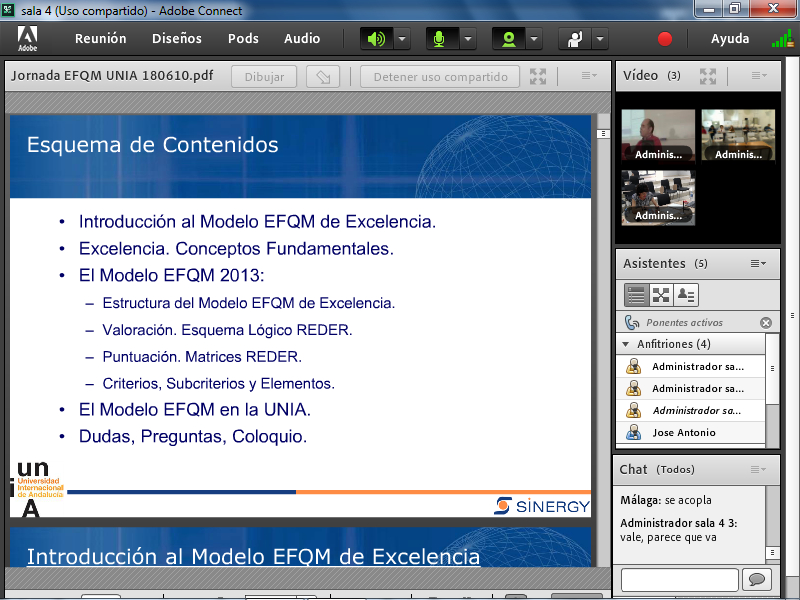
Task: Switch to breakout room view
Action: point(661,295)
